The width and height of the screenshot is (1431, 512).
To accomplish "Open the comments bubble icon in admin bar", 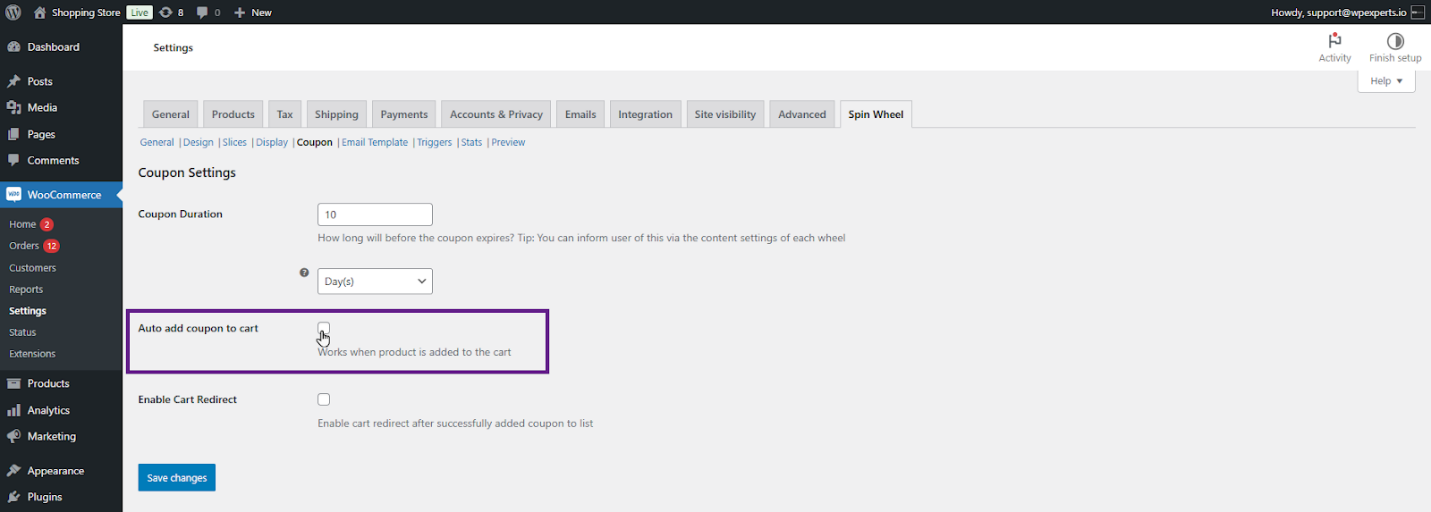I will pos(203,13).
